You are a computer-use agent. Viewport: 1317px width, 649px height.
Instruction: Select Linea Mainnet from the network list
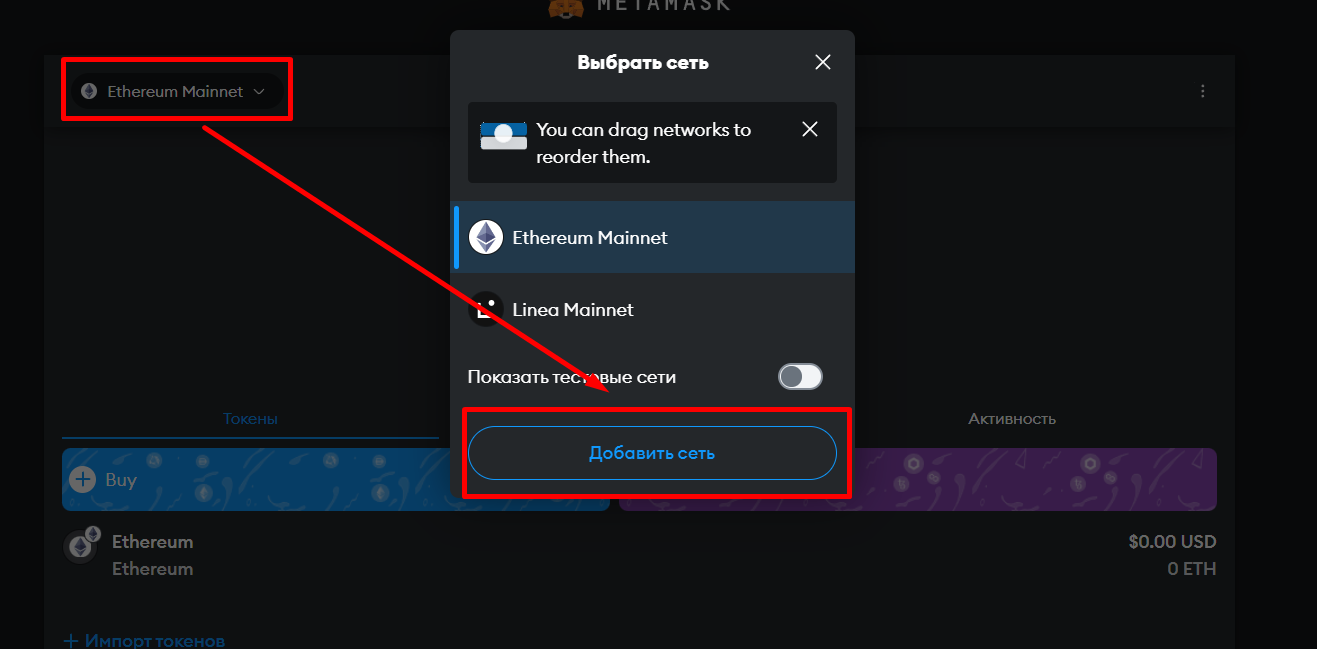point(572,310)
